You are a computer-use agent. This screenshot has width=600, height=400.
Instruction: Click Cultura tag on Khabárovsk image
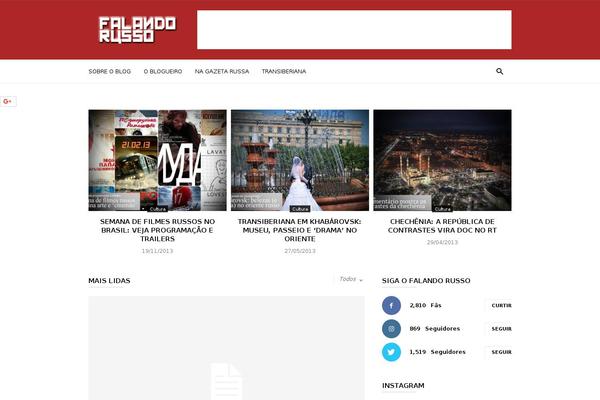(300, 209)
